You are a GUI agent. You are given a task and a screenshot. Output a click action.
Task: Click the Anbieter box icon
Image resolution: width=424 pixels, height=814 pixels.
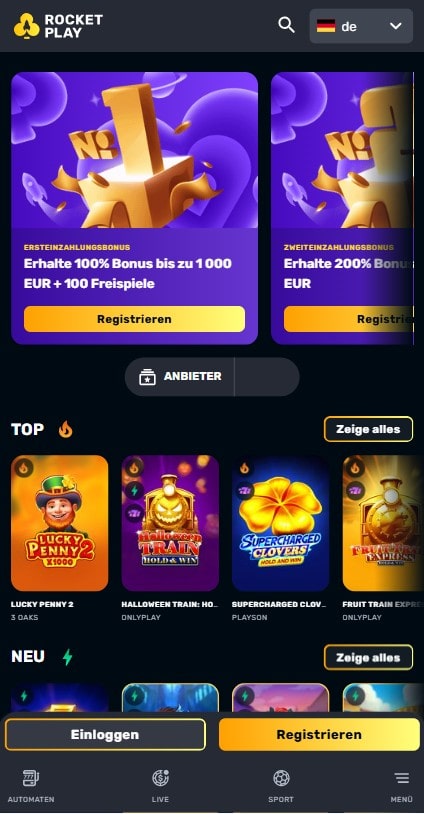coord(147,377)
